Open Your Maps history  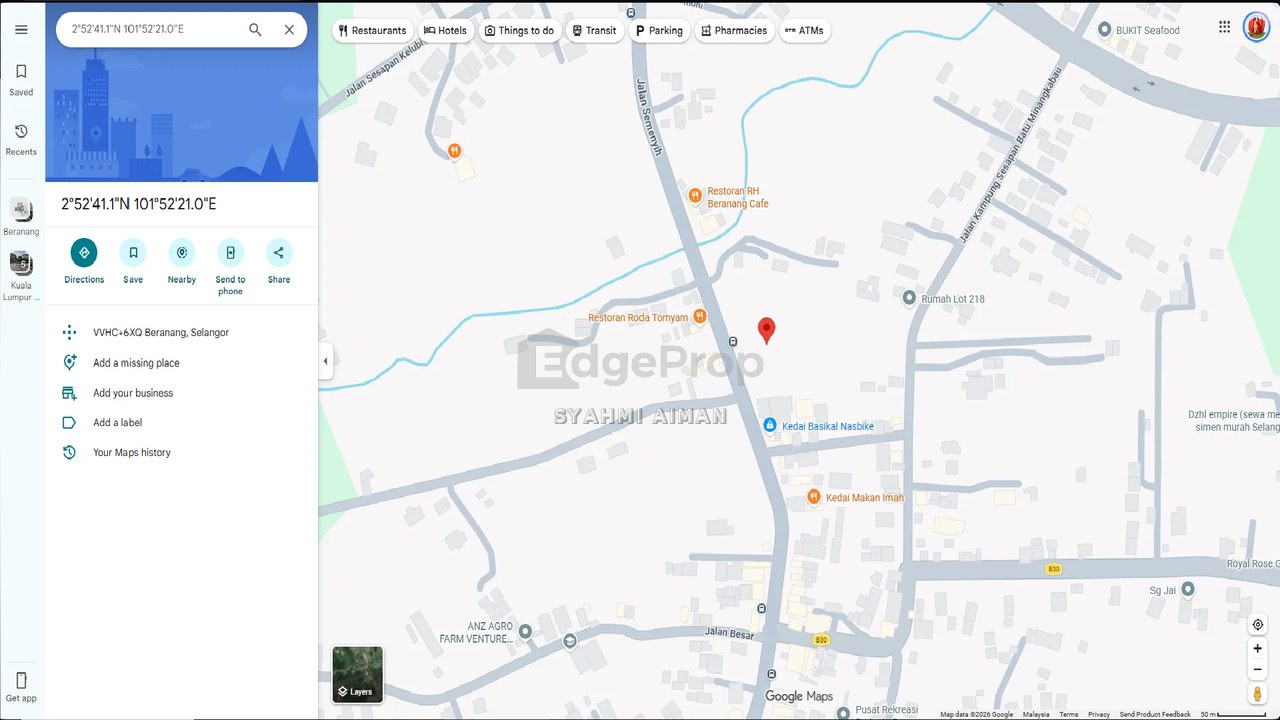point(132,452)
